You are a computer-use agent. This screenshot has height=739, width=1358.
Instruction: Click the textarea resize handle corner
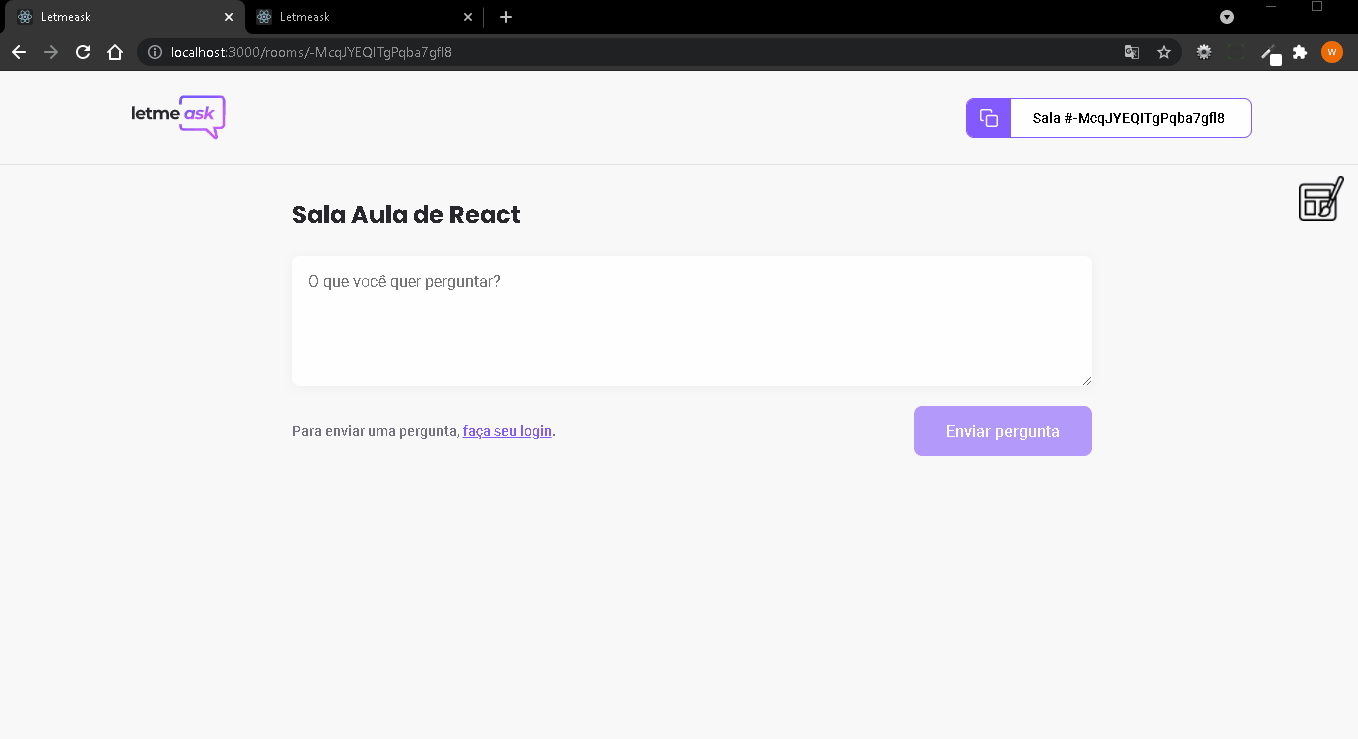pos(1086,380)
